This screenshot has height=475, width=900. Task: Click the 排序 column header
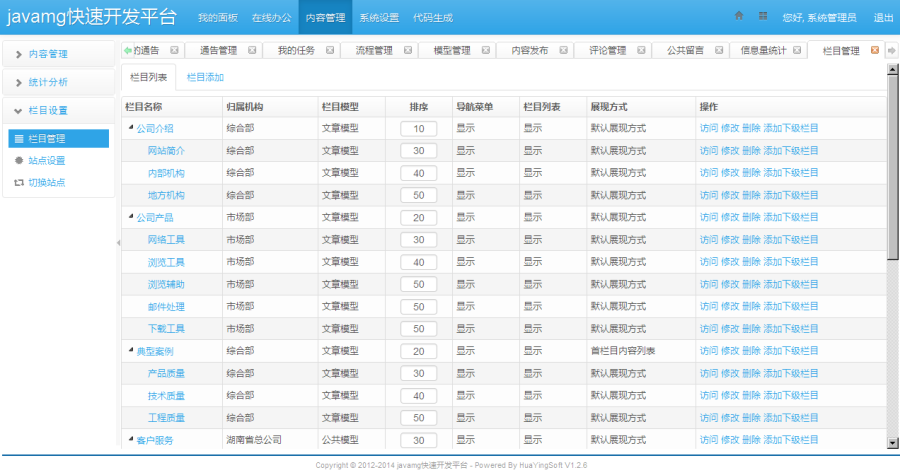pos(419,107)
